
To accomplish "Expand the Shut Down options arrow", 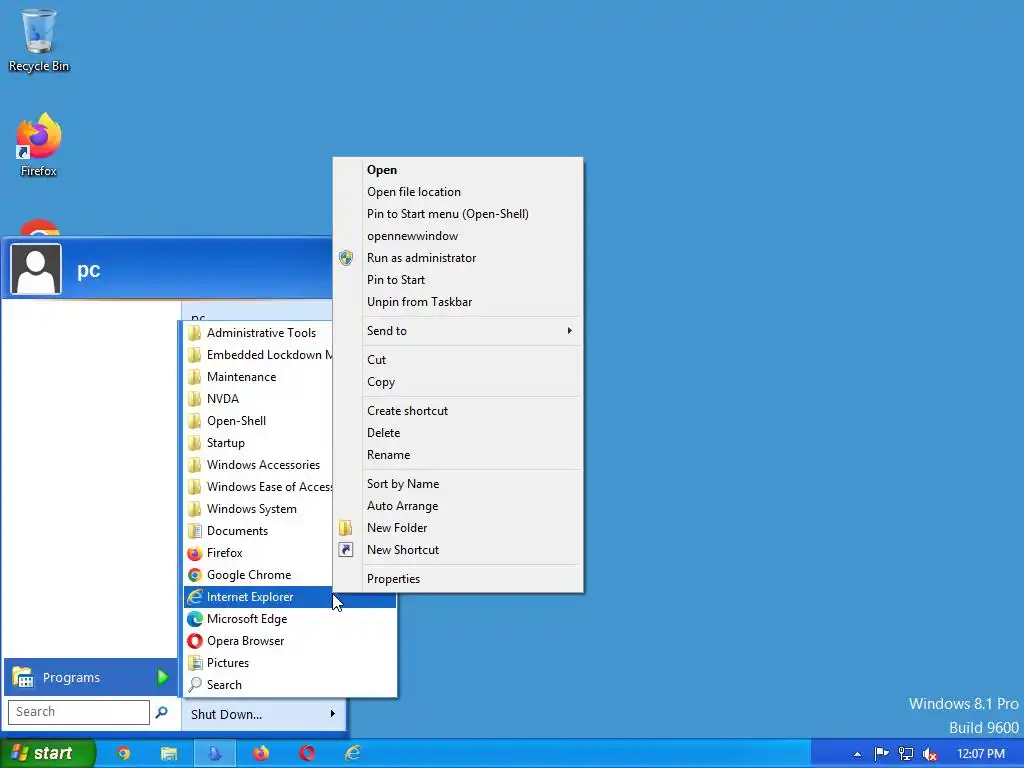I will 332,714.
